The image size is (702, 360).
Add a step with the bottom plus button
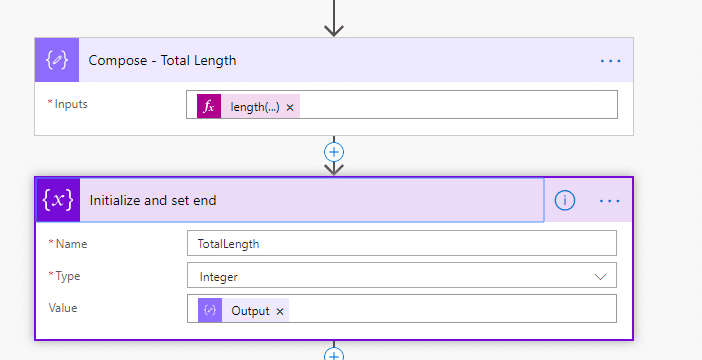pos(334,354)
